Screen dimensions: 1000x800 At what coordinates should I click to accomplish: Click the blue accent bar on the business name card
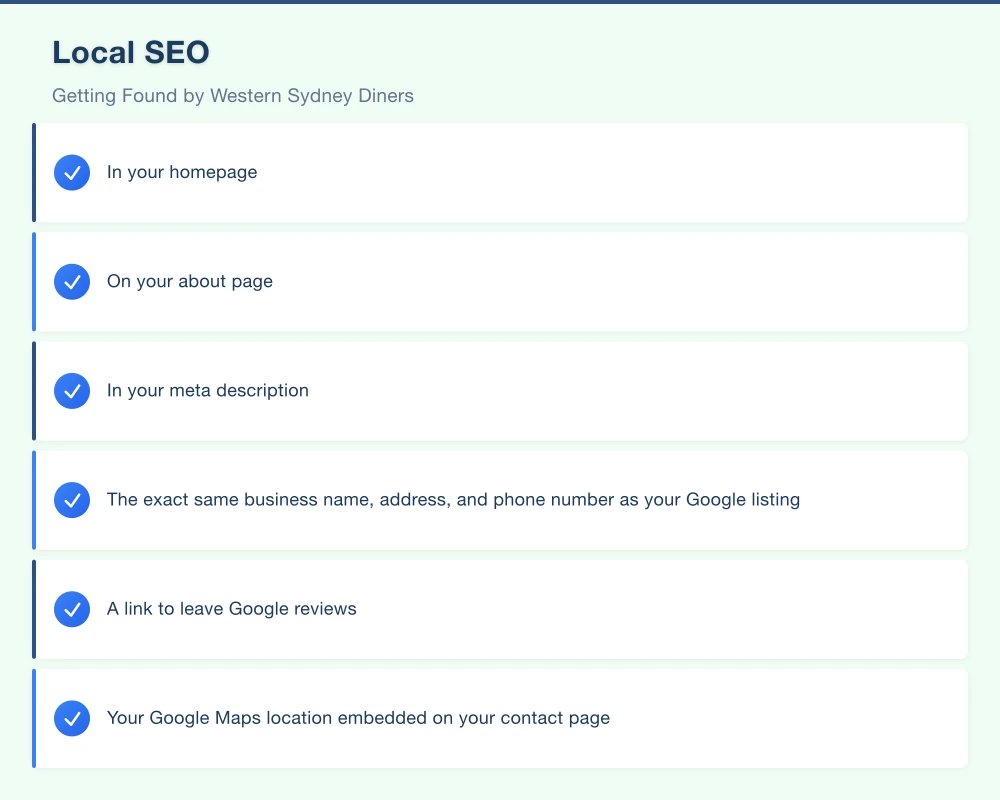[x=34, y=499]
